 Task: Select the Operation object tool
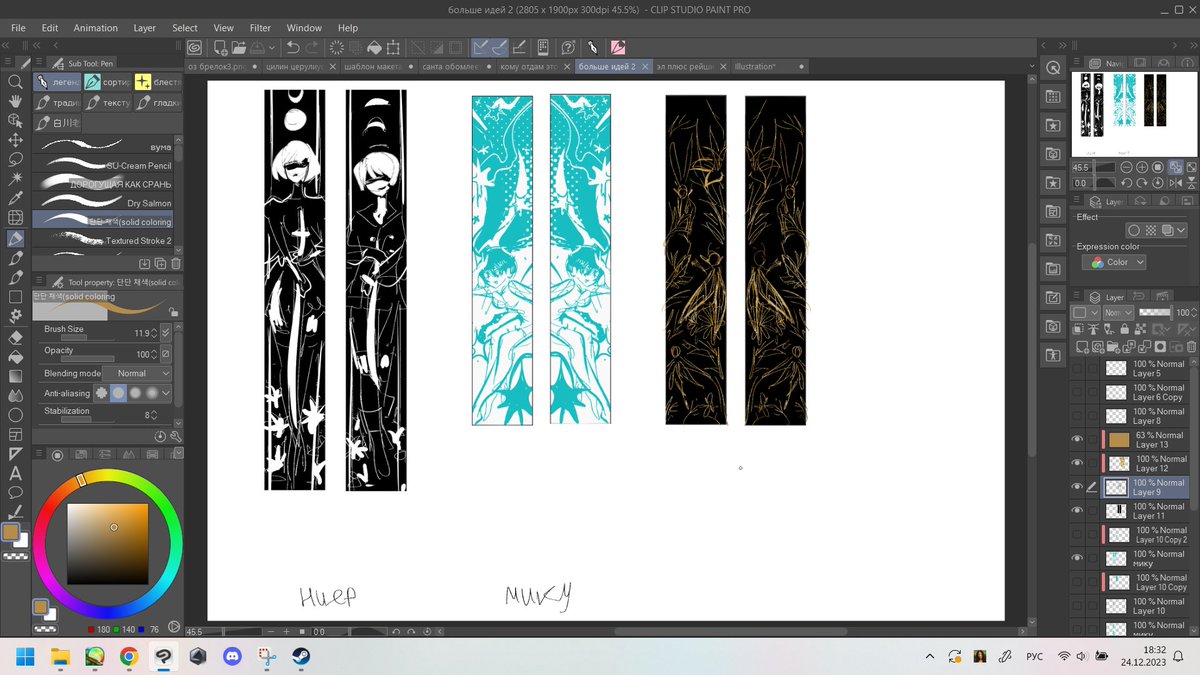15,121
